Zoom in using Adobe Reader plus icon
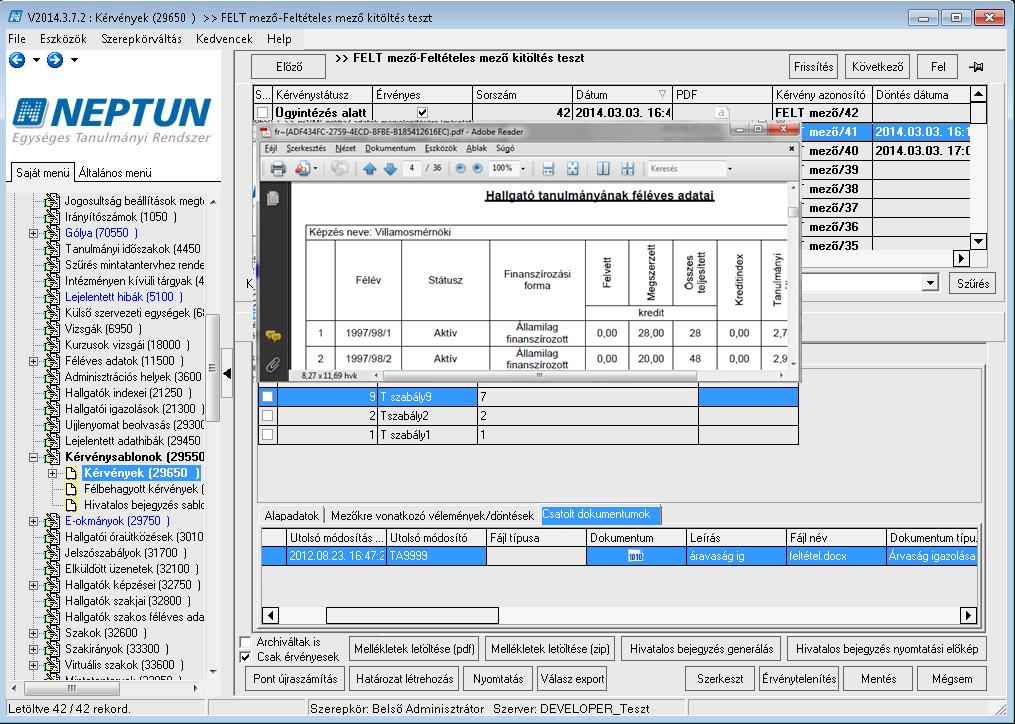The width and height of the screenshot is (1015, 724). pyautogui.click(x=477, y=168)
